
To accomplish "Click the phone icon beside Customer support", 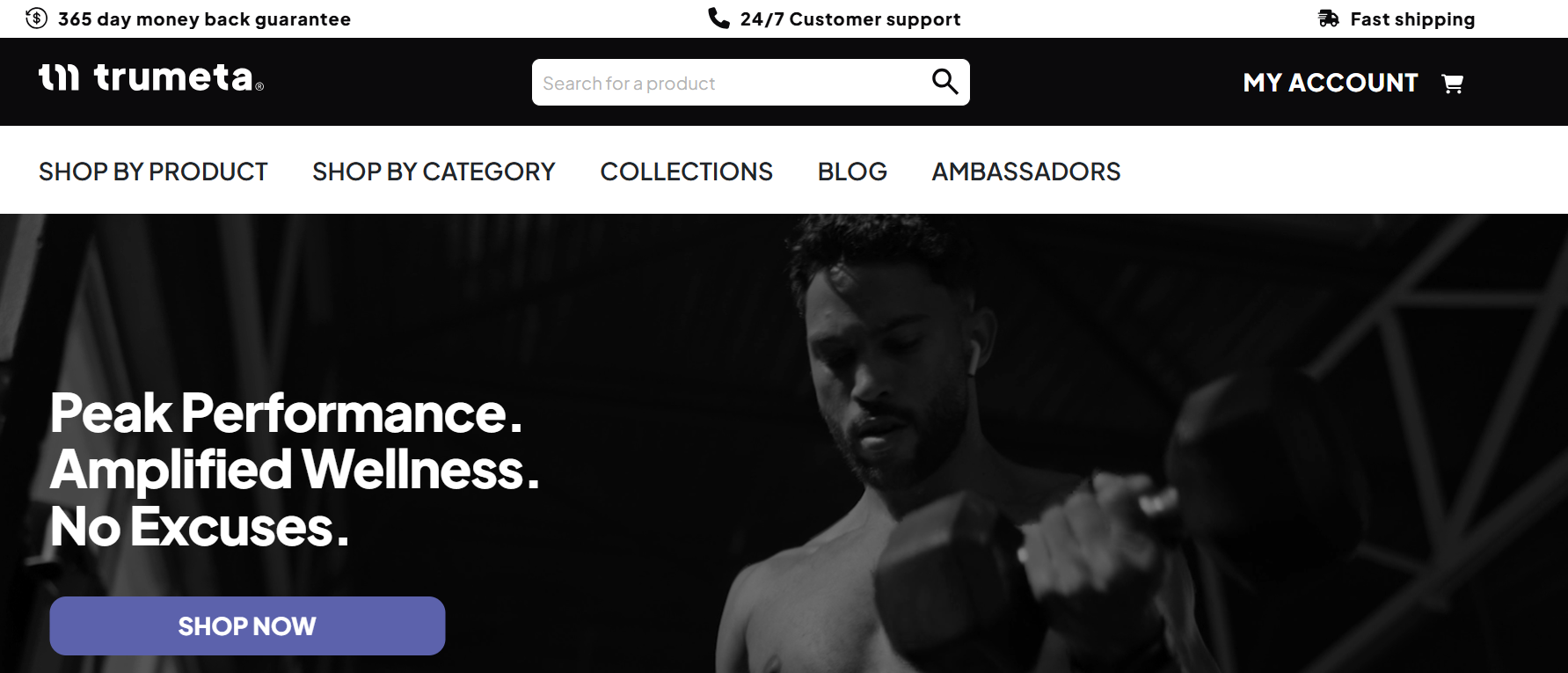I will (x=718, y=18).
